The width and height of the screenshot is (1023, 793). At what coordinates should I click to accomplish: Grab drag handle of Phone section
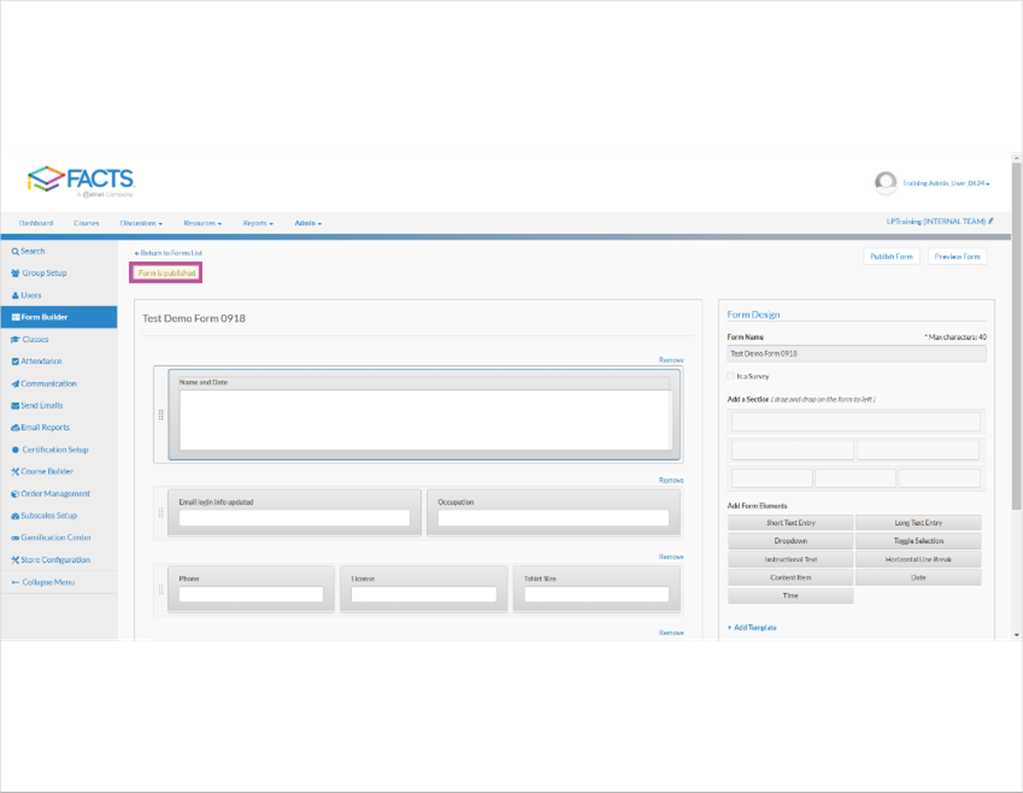click(x=160, y=589)
